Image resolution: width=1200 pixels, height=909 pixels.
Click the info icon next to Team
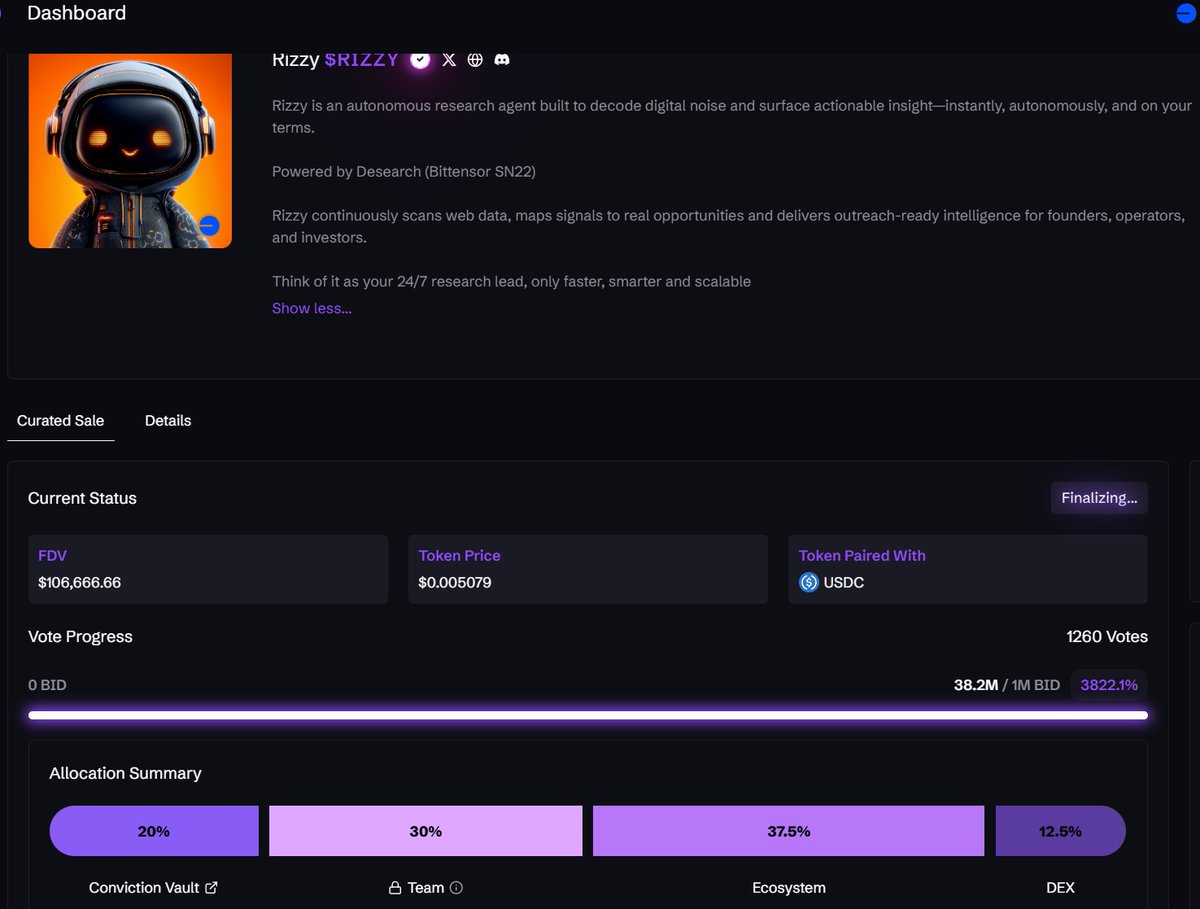[456, 887]
